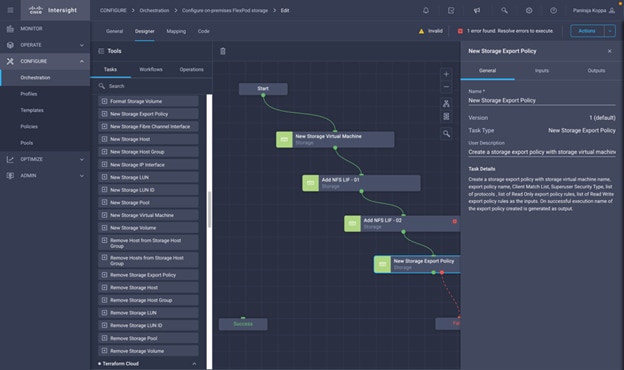The image size is (624, 370).
Task: Click the User Description field
Action: click(x=542, y=152)
